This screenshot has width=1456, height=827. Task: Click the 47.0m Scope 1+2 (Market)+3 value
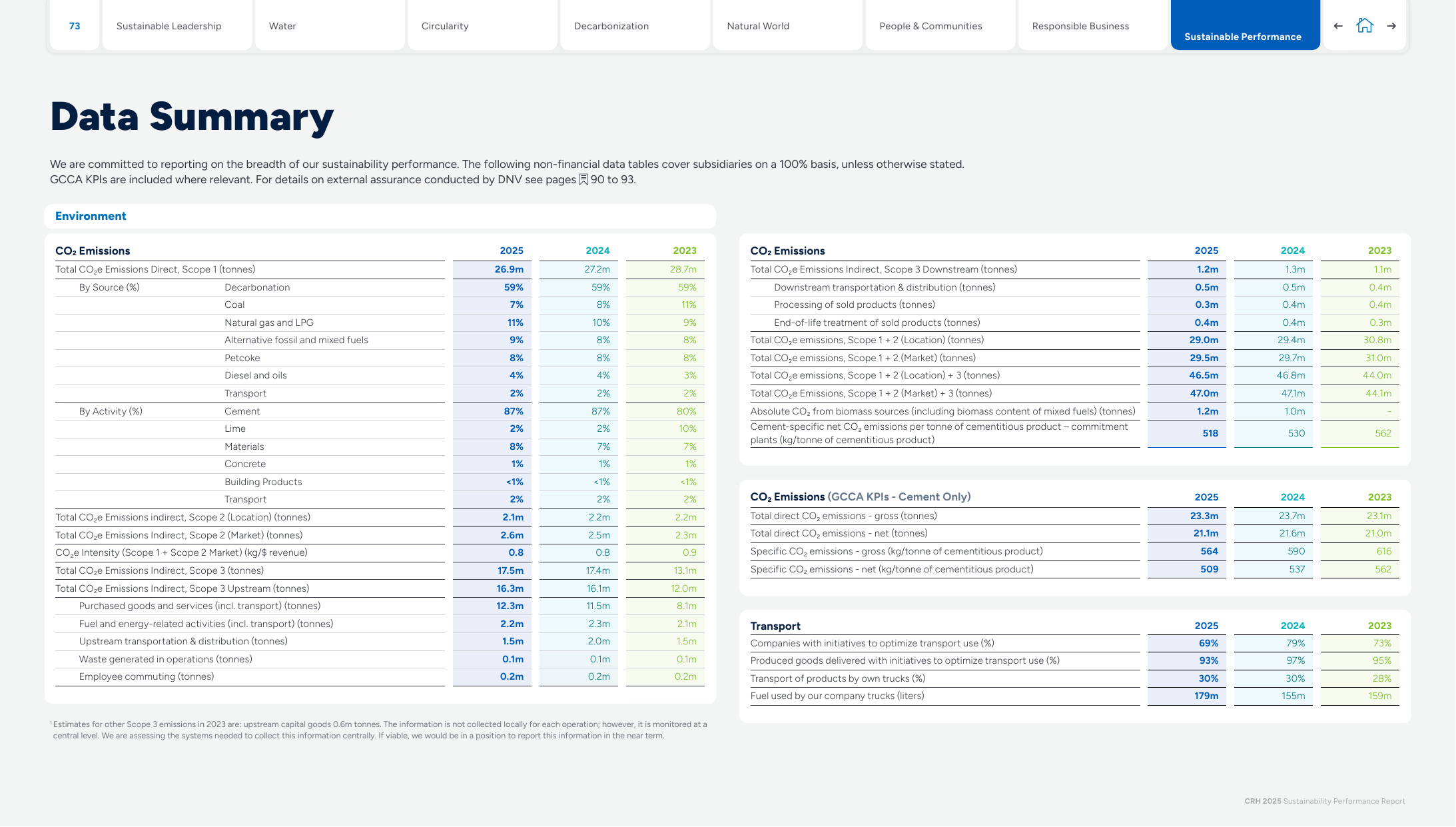pyautogui.click(x=1204, y=393)
